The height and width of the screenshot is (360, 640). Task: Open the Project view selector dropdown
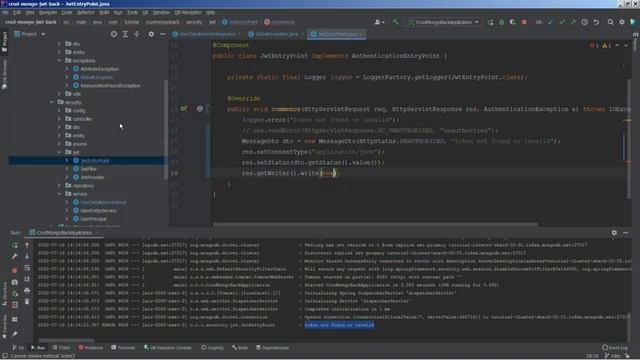click(29, 34)
